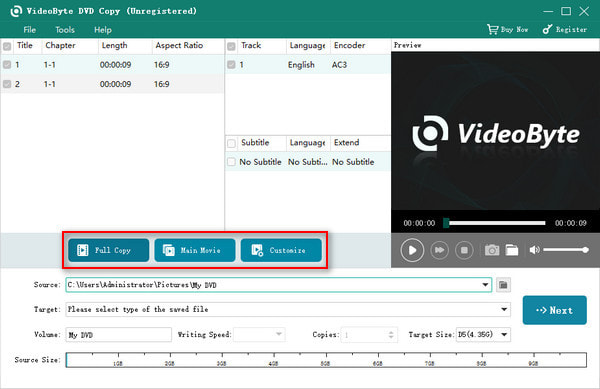Take a snapshot with the camera icon
This screenshot has width=600, height=389.
point(492,250)
